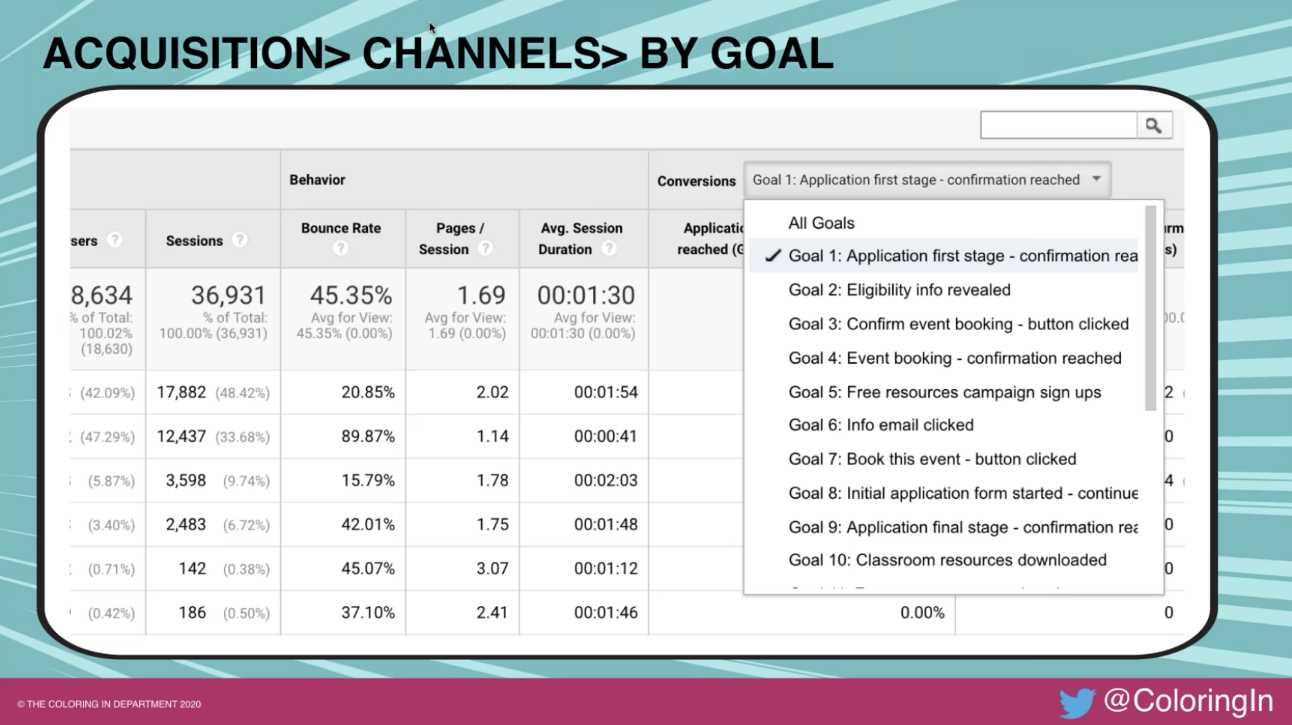Viewport: 1292px width, 725px height.
Task: Click duration cell 00:01:54
Action: tap(606, 392)
